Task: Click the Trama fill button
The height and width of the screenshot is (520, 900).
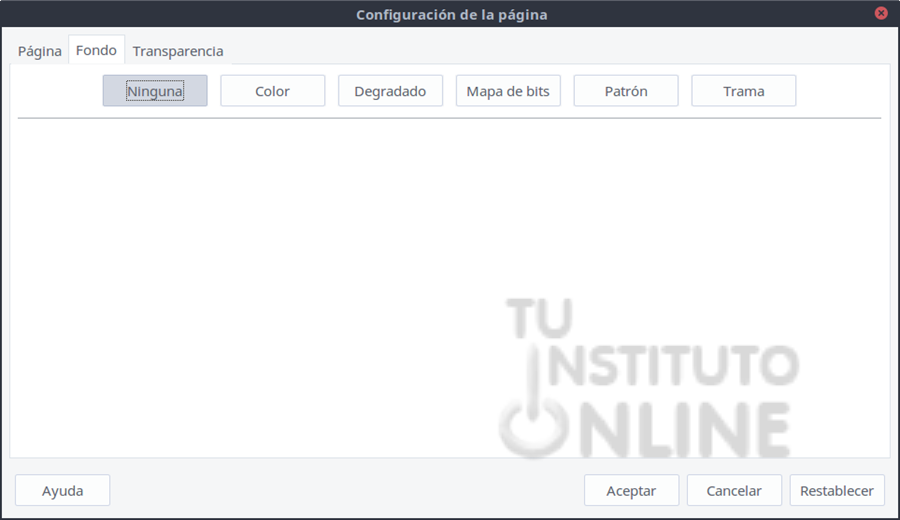Action: (x=744, y=91)
